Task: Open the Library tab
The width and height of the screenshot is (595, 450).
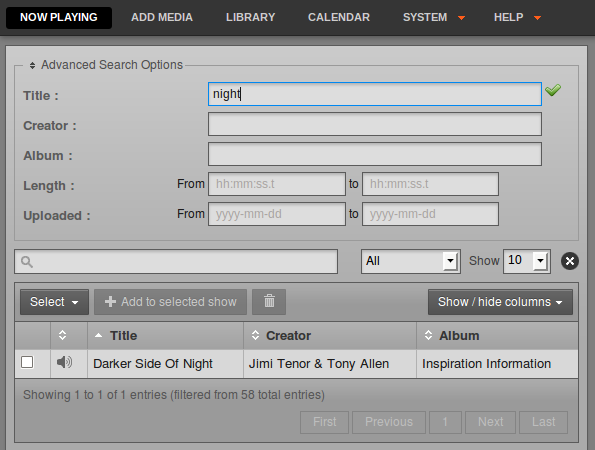Action: [x=250, y=17]
